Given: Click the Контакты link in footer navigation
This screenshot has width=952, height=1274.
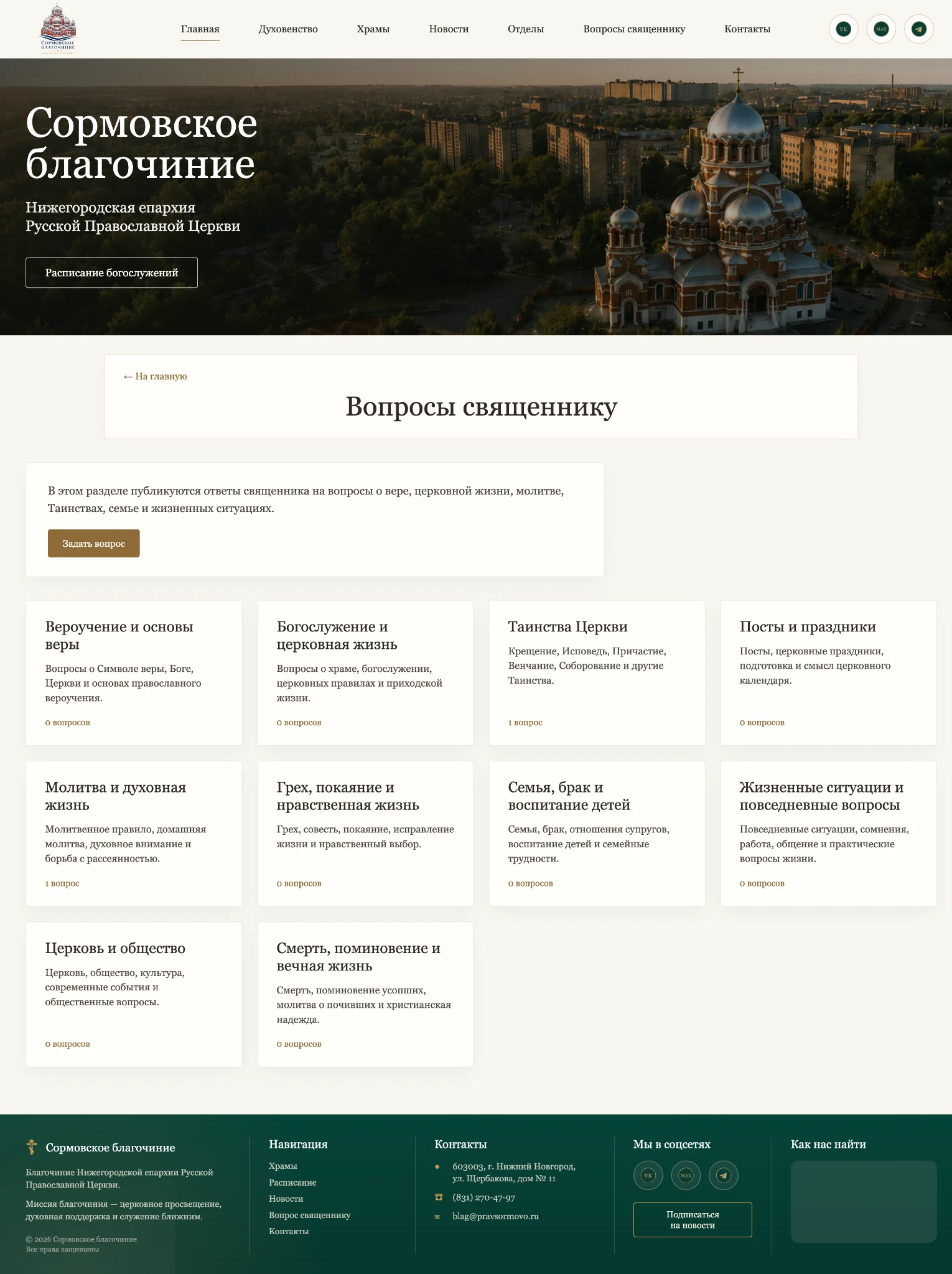Looking at the screenshot, I should [289, 1231].
